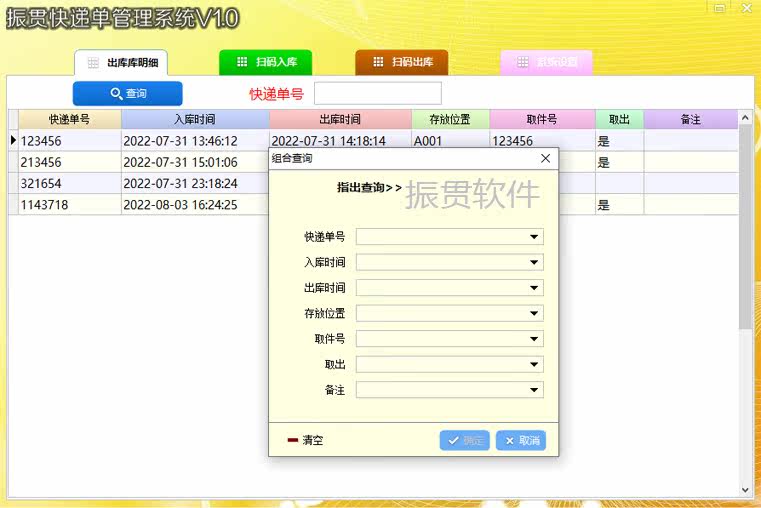Click 入库时间 2022-08-03 16:24:25
Image resolution: width=761 pixels, height=508 pixels.
point(195,205)
